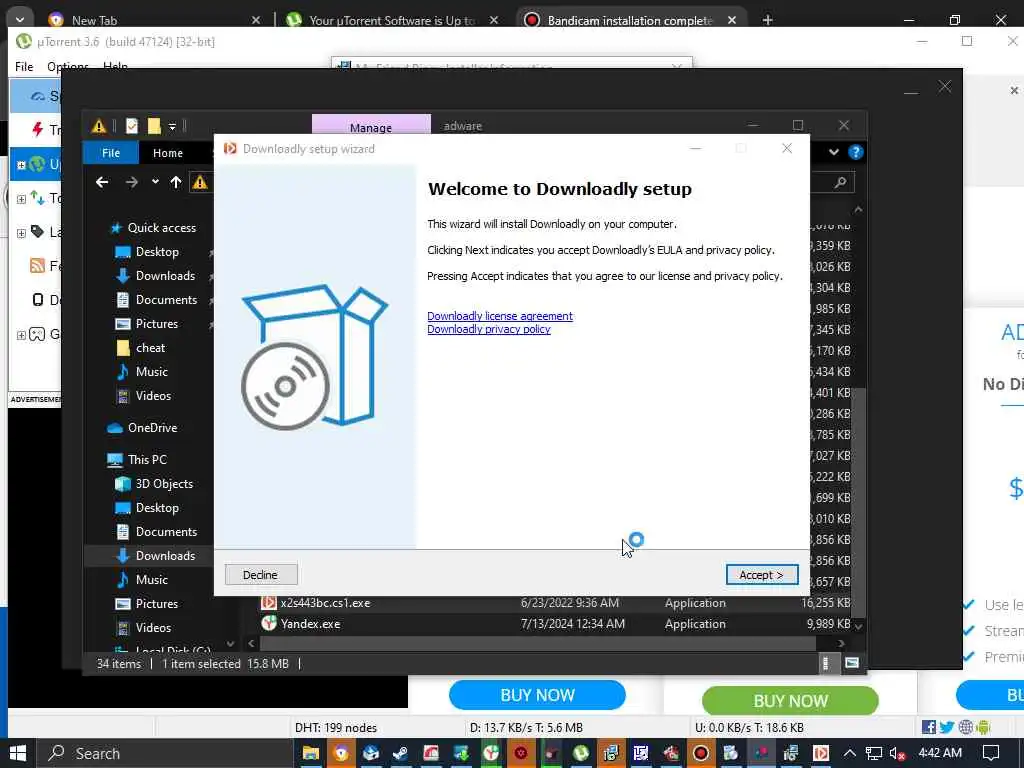Open a new browser tab
Viewport: 1024px width, 768px height.
point(767,20)
